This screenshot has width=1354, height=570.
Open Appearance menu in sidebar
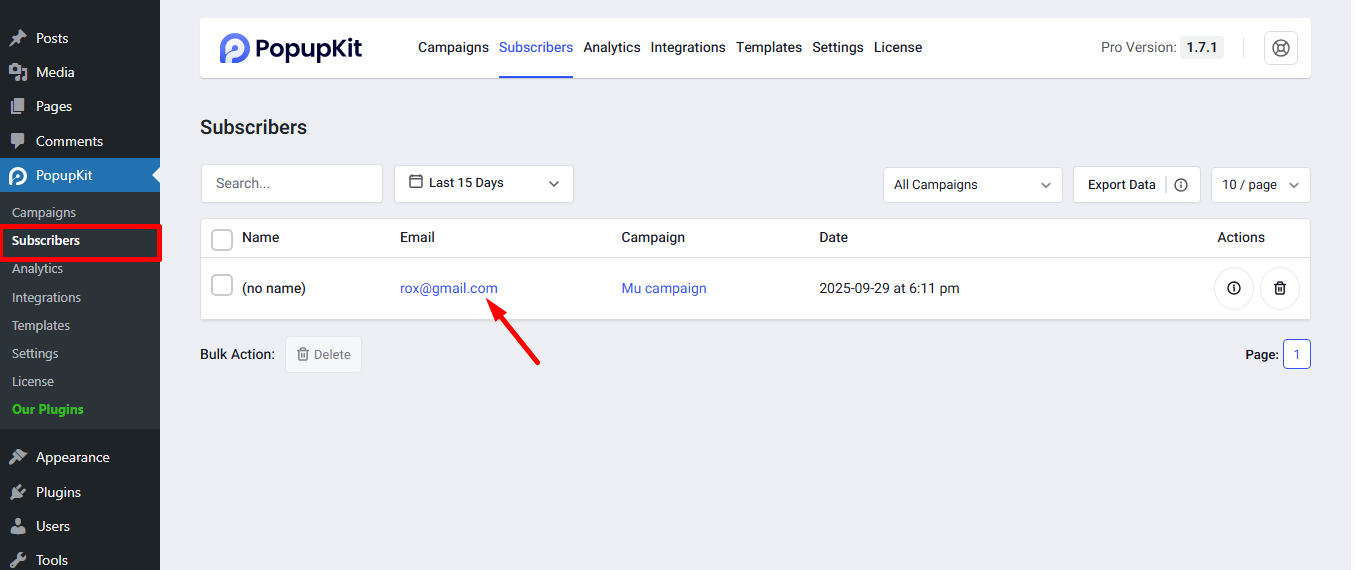pyautogui.click(x=72, y=457)
